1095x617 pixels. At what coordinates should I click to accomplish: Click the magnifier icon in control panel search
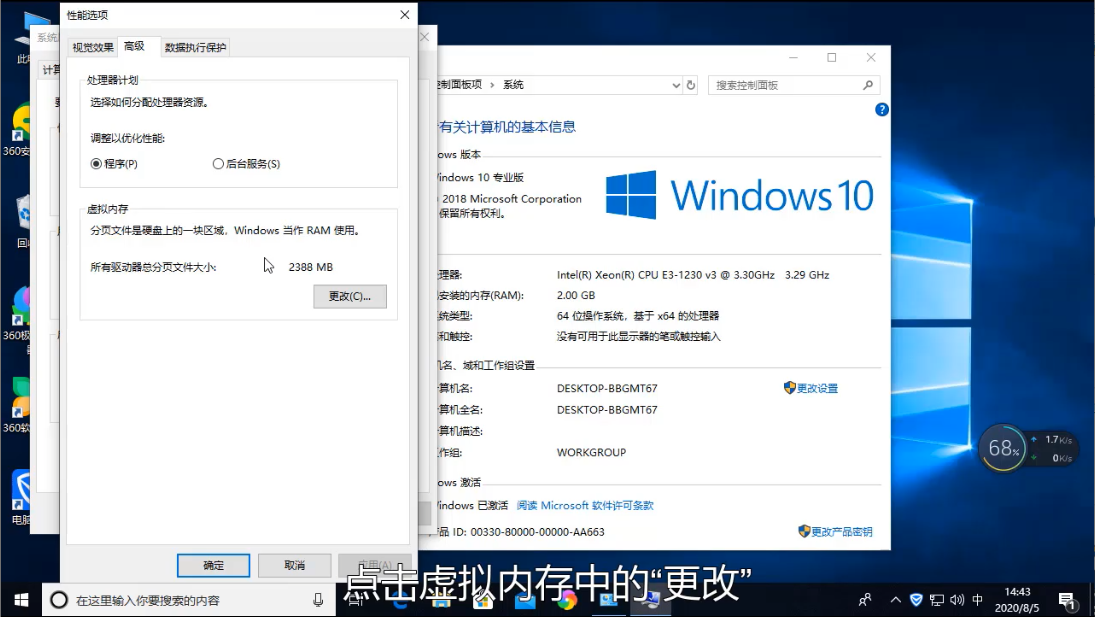pyautogui.click(x=868, y=85)
